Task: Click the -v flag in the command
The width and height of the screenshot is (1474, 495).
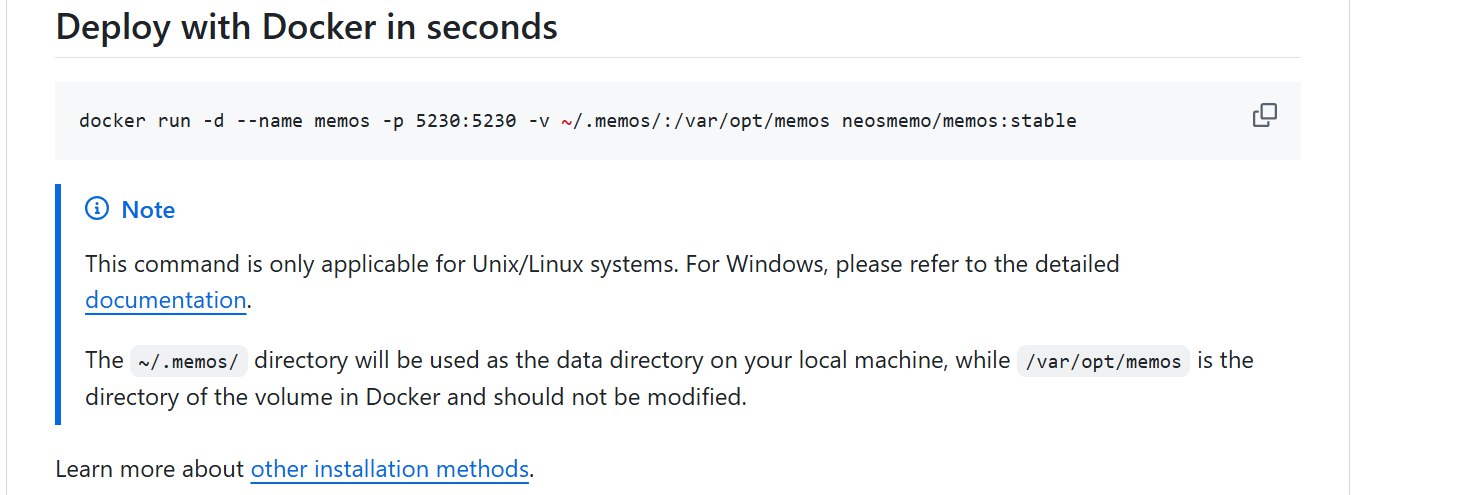Action: [x=538, y=121]
